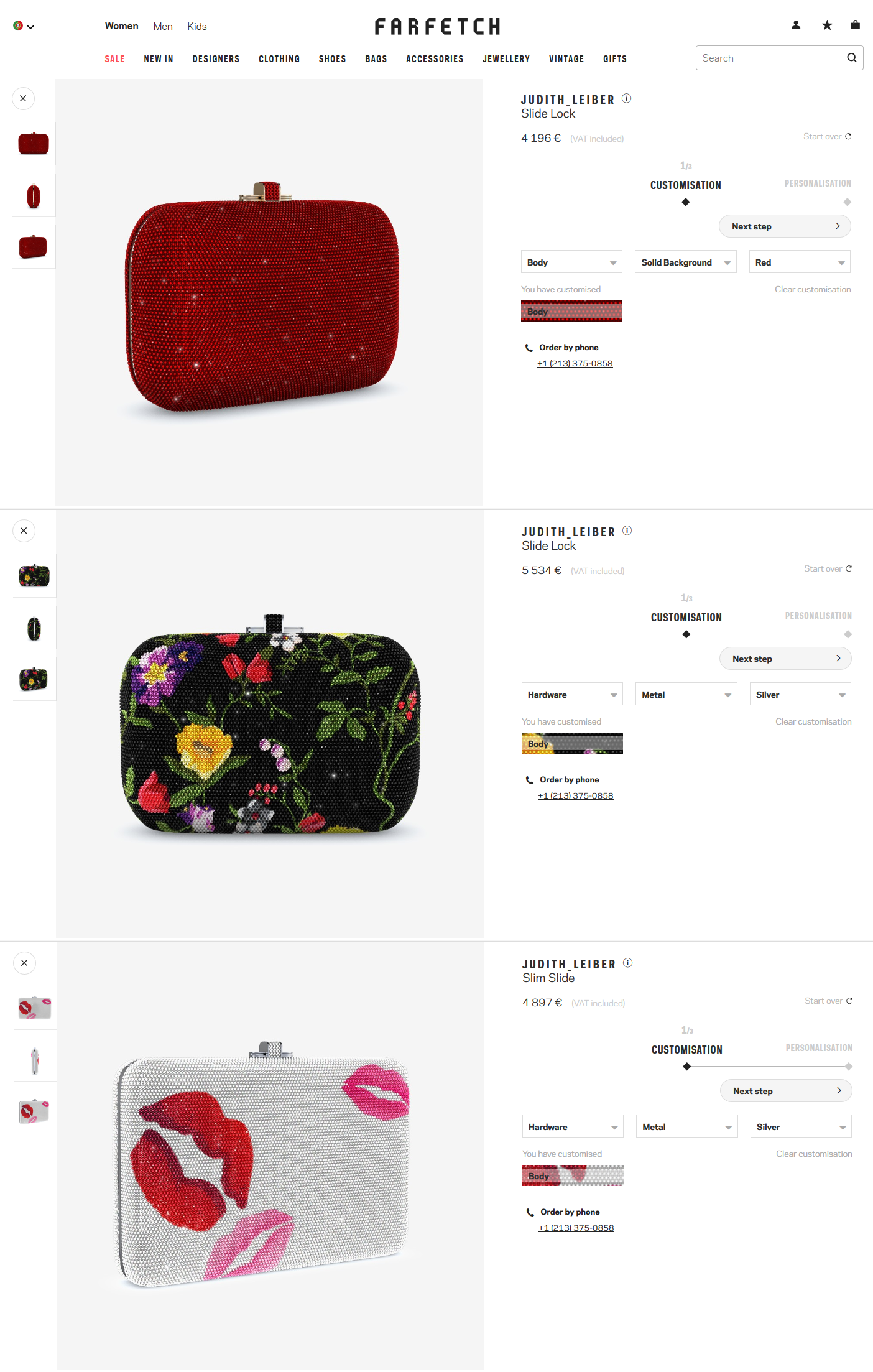Click the search magnifier icon
Image resolution: width=873 pixels, height=1372 pixels.
tap(852, 58)
